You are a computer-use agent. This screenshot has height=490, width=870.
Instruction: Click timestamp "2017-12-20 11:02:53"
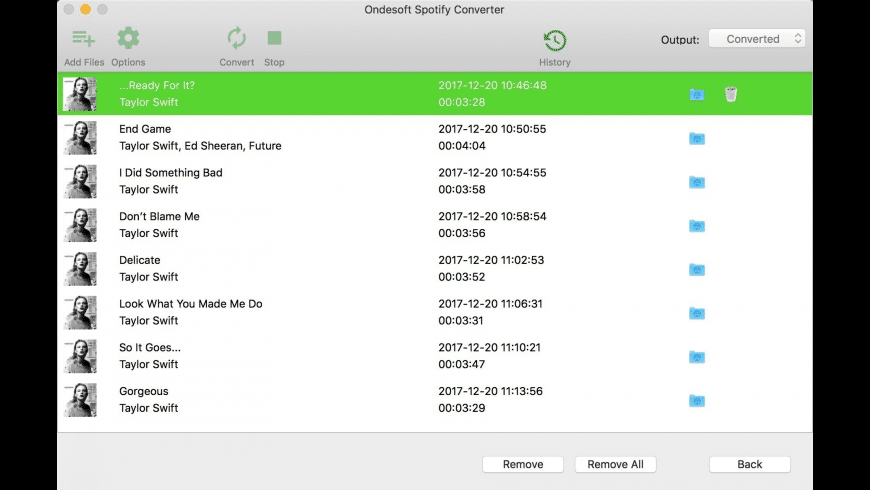pyautogui.click(x=491, y=260)
